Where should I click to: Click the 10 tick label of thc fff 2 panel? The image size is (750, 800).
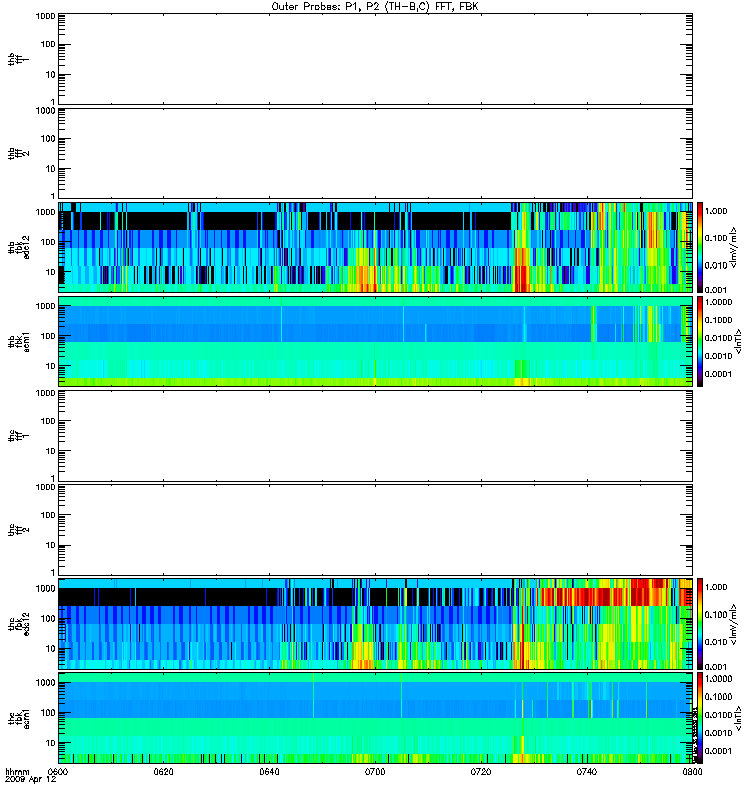[x=51, y=545]
